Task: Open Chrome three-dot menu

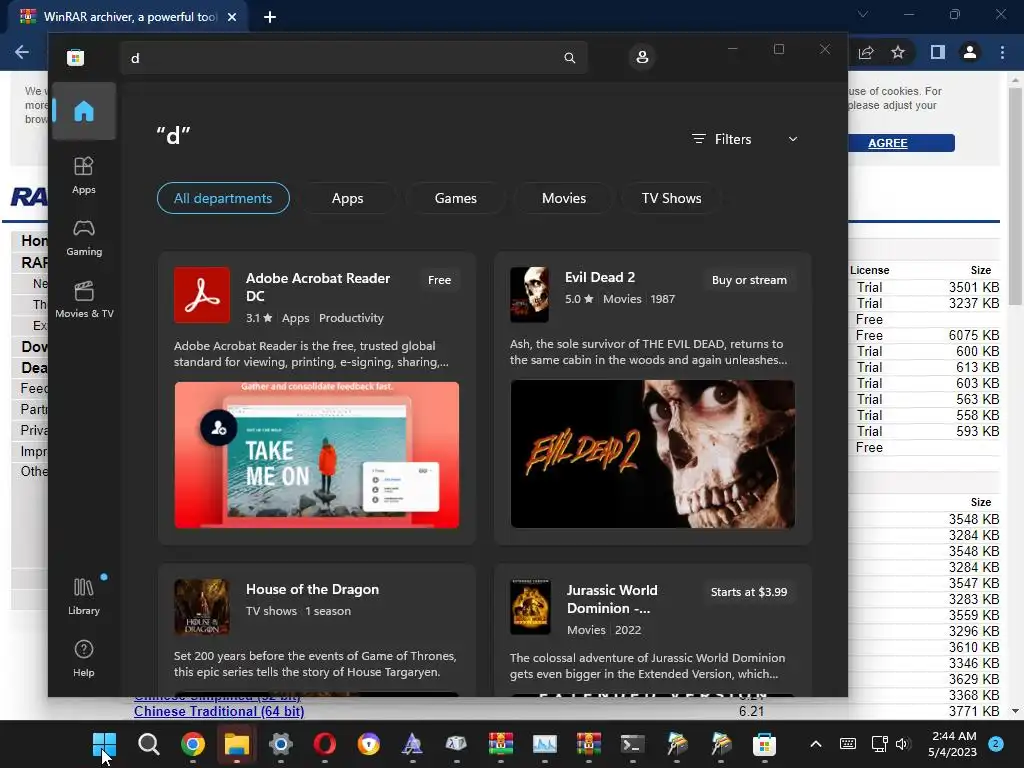Action: coord(1002,52)
